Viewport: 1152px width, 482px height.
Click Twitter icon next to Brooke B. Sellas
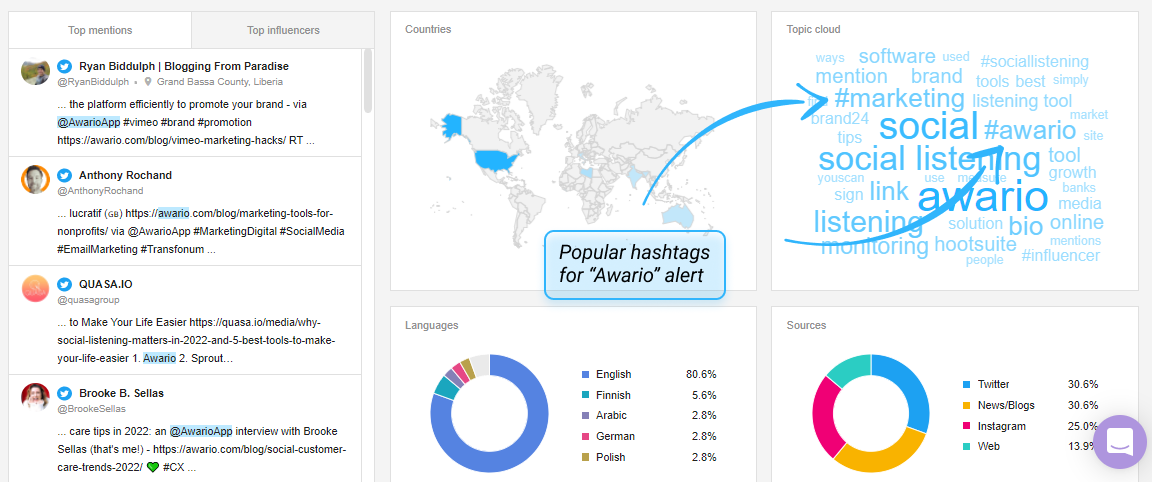coord(65,393)
